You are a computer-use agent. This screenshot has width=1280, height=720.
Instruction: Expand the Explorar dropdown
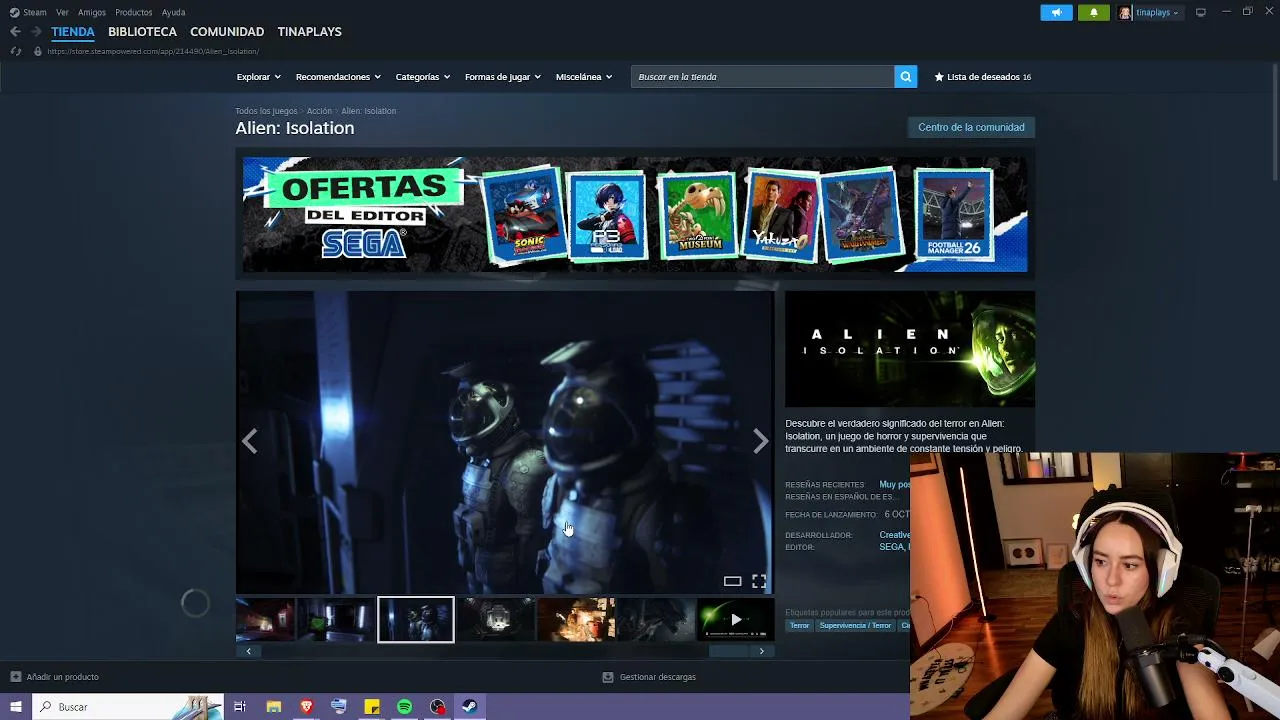pyautogui.click(x=258, y=77)
